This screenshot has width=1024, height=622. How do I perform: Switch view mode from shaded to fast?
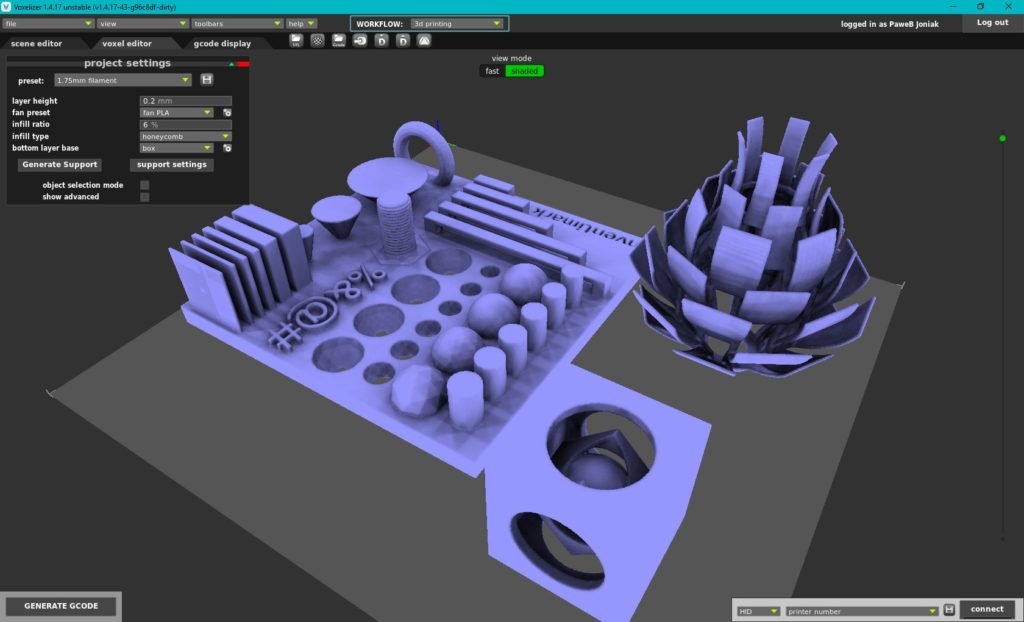(491, 71)
